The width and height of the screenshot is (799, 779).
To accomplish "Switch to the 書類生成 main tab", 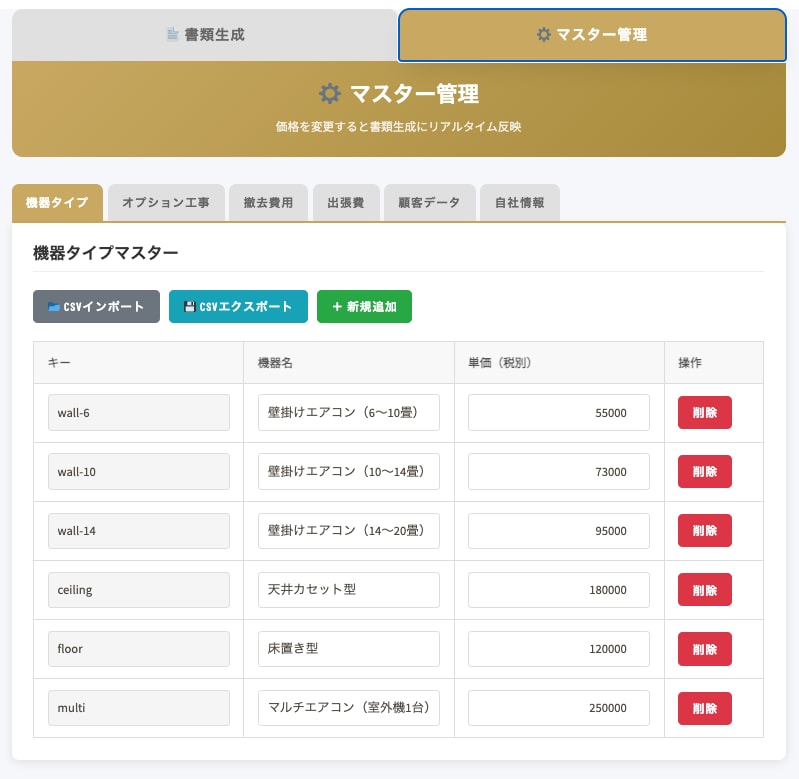I will click(x=204, y=35).
